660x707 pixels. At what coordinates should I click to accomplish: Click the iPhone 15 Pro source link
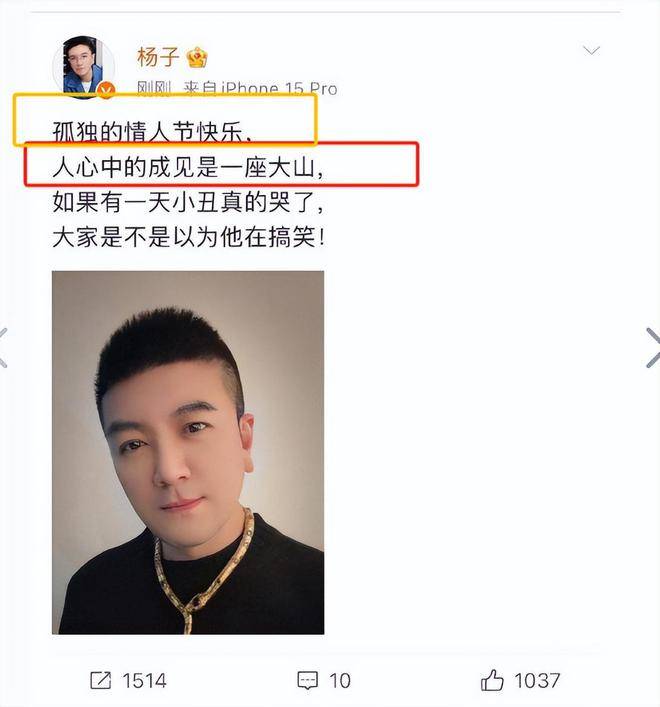pos(279,89)
